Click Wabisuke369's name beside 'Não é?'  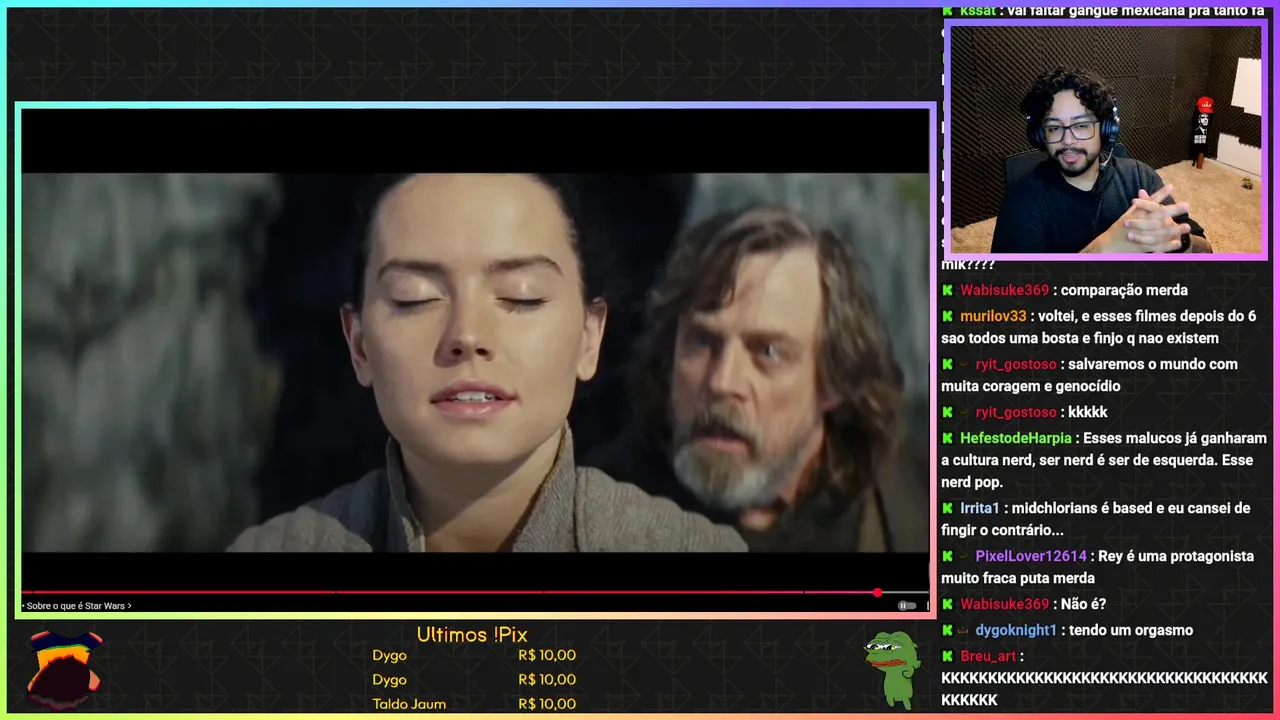1004,604
